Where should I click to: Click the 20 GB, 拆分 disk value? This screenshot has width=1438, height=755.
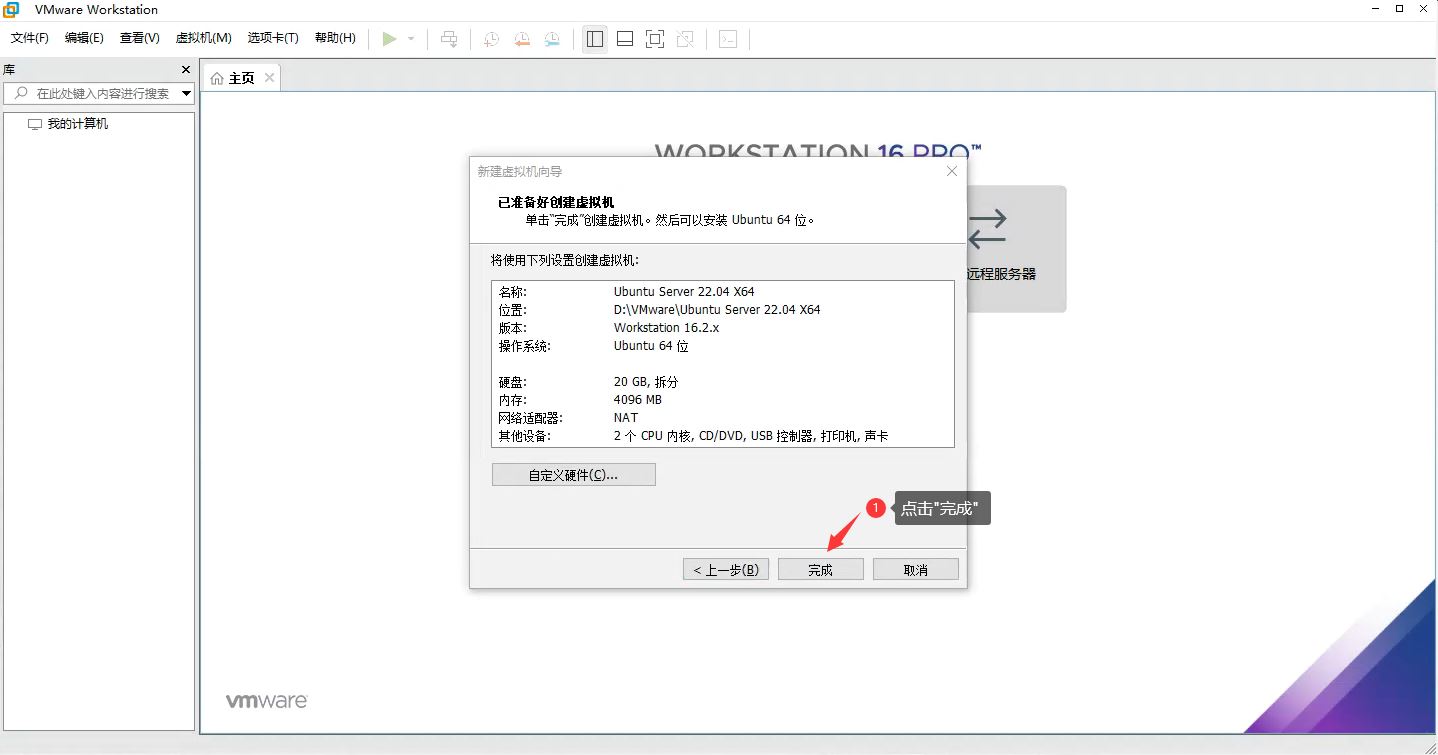[646, 382]
